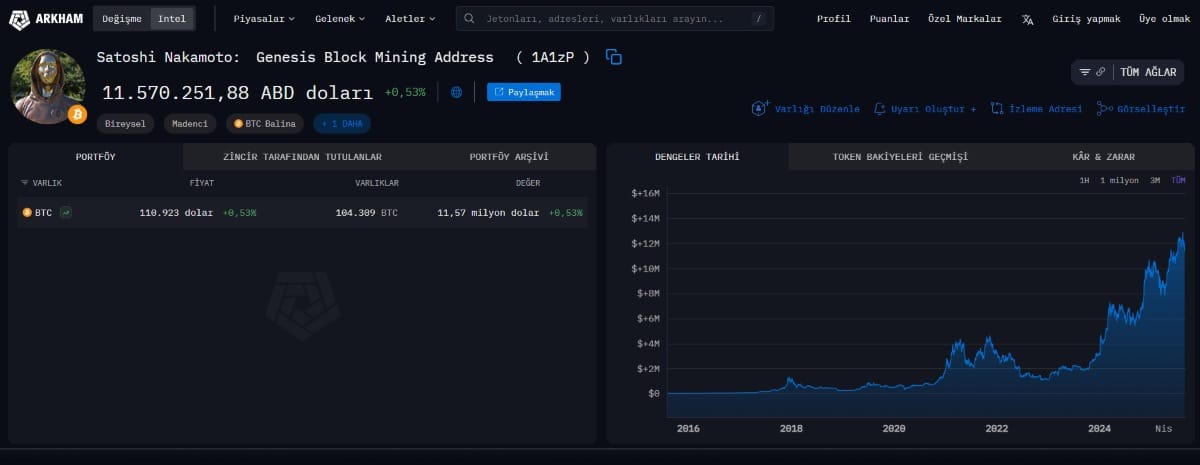Click the magnifier icon in the search bar
Image resolution: width=1200 pixels, height=465 pixels.
click(471, 19)
